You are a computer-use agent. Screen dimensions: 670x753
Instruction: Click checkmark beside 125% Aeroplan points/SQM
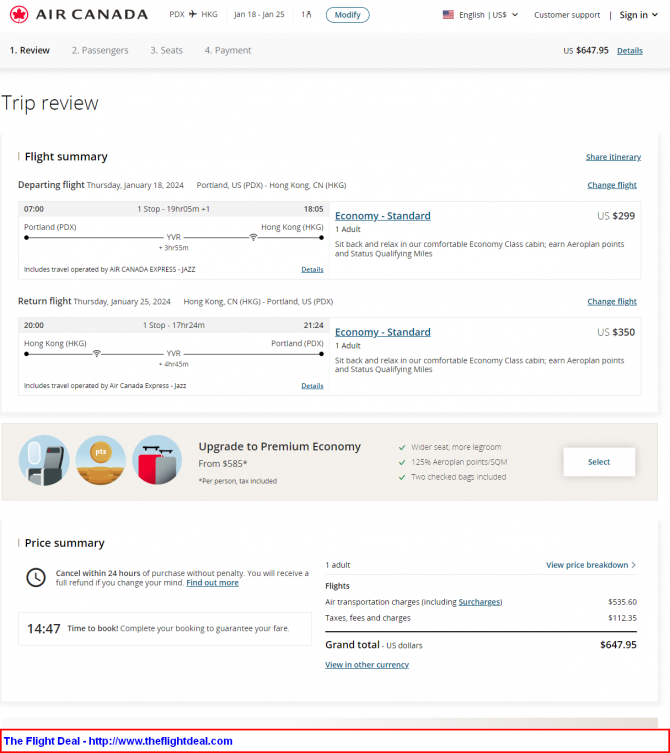[x=402, y=462]
